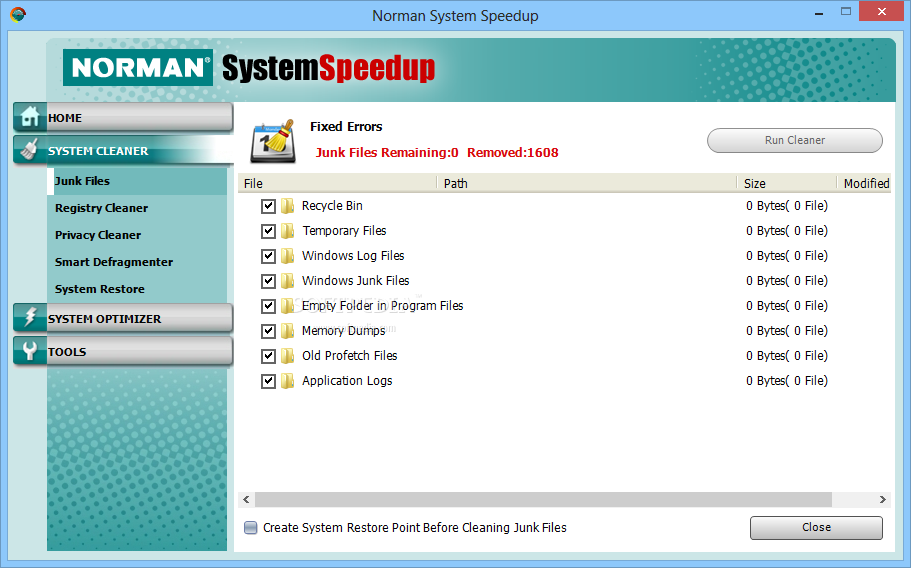911x568 pixels.
Task: Click the size value in Recycle Bin row
Action: [787, 206]
